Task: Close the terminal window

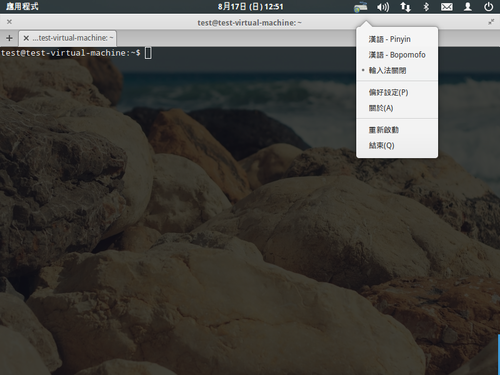Action: tap(9, 22)
